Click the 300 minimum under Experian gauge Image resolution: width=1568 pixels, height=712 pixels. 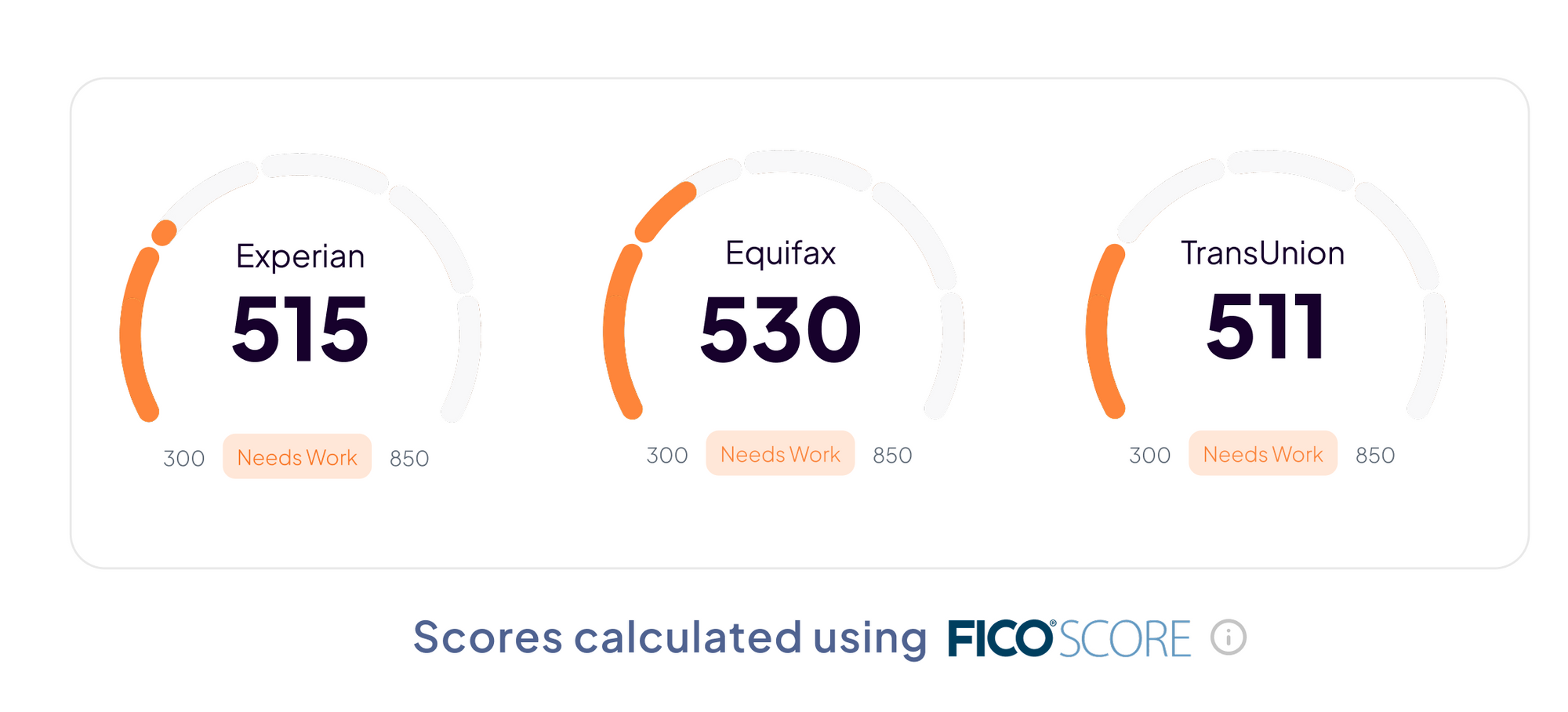click(184, 459)
